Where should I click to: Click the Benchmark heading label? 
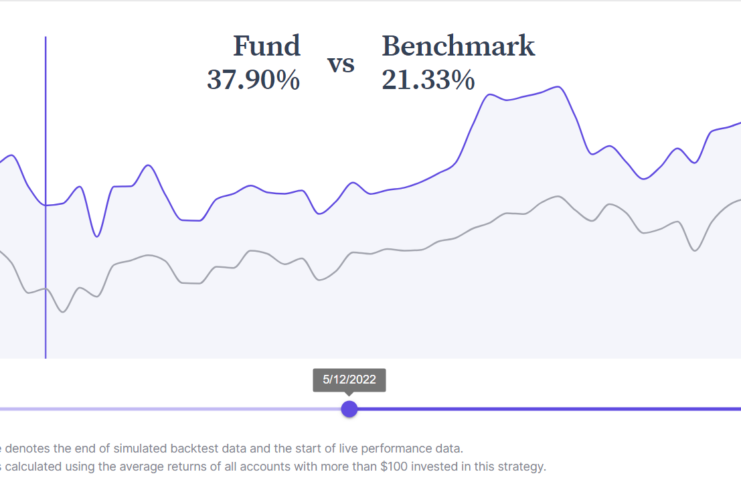458,46
